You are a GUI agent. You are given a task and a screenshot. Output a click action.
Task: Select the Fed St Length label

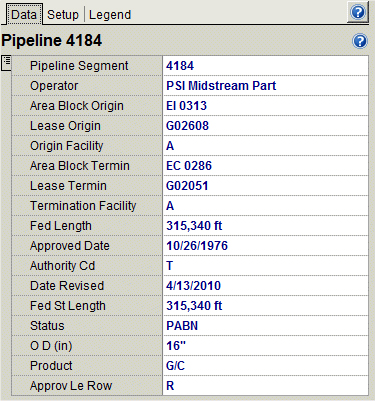coord(68,306)
